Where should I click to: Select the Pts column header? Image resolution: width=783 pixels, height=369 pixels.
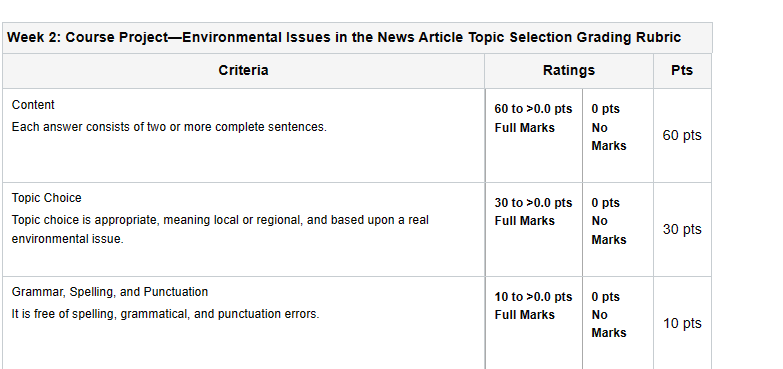point(682,70)
